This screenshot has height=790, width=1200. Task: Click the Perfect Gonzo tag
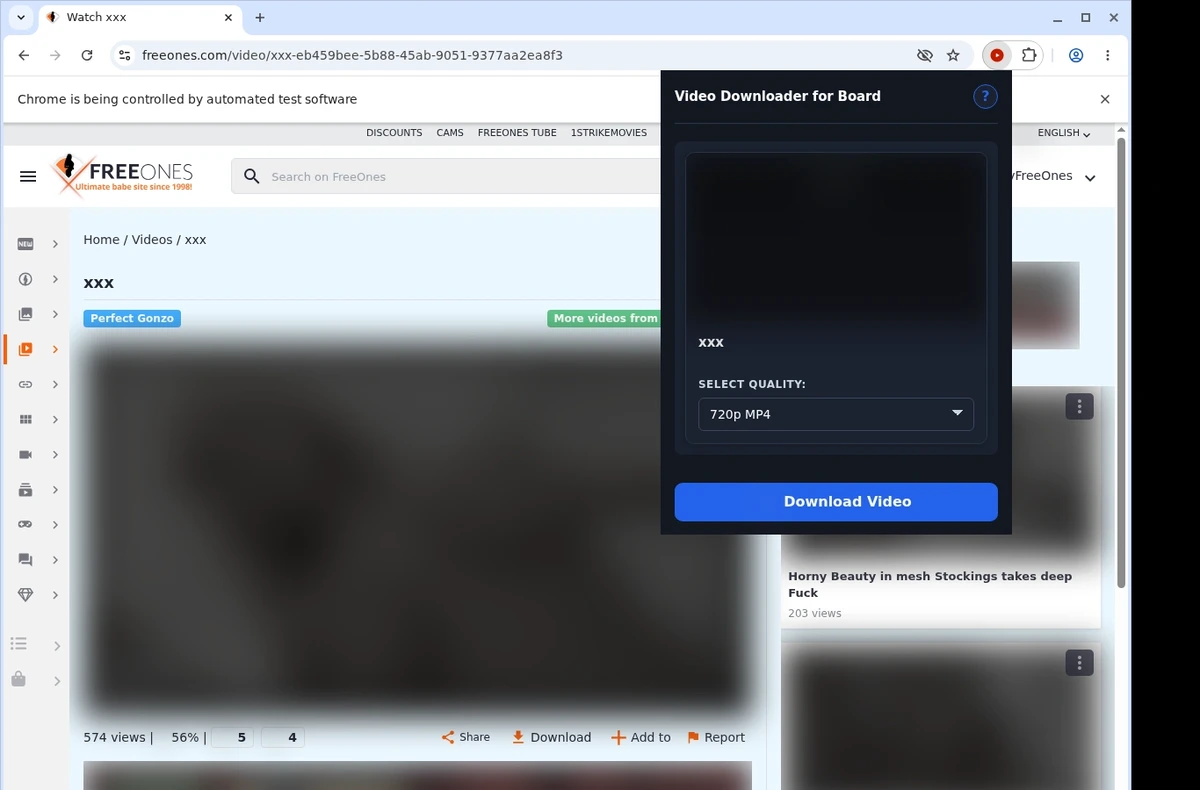coord(132,318)
